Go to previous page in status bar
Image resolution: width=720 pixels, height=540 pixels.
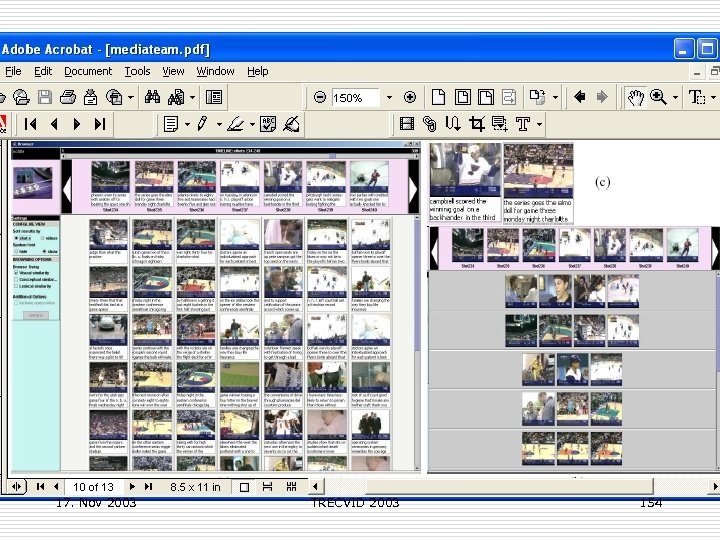[56, 487]
